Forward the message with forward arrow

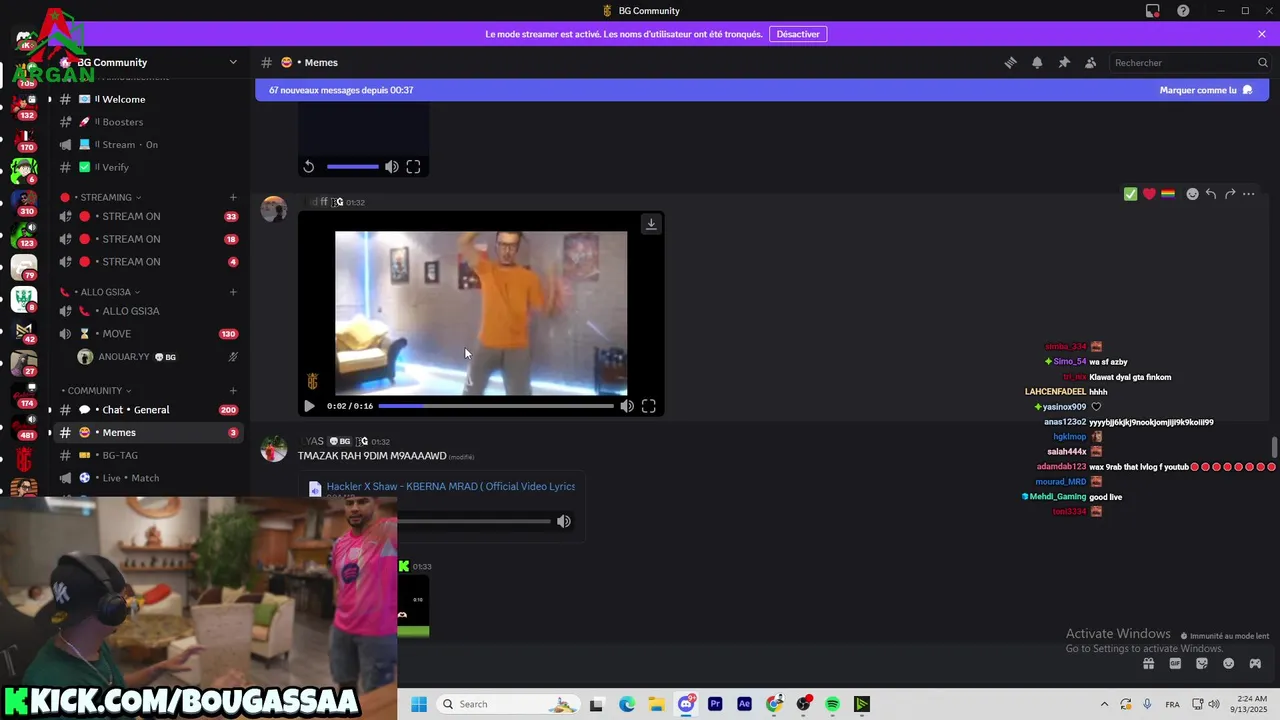(x=1230, y=194)
